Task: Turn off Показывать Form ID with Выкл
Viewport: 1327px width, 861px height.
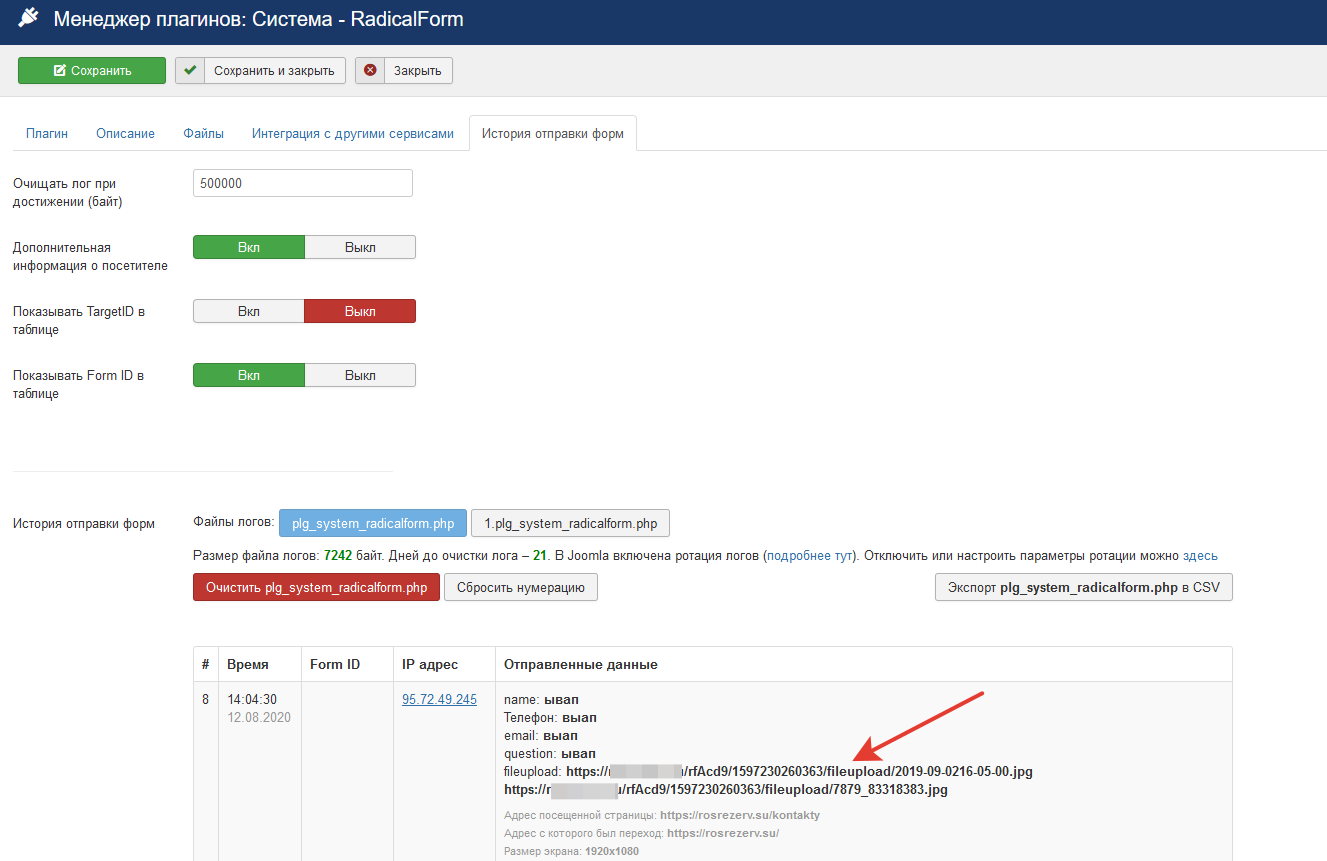Action: pyautogui.click(x=360, y=376)
